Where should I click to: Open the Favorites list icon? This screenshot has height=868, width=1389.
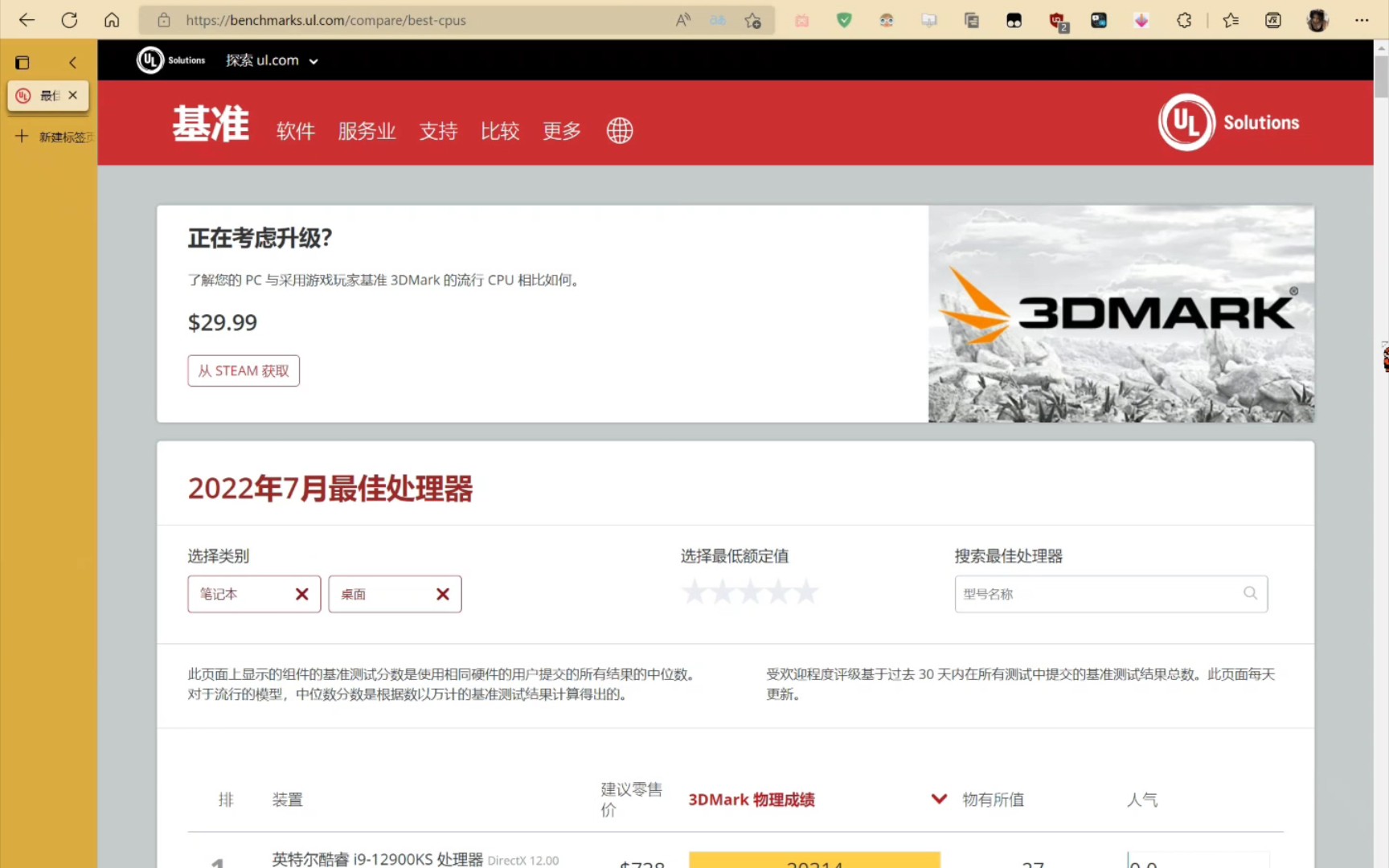coord(1231,20)
